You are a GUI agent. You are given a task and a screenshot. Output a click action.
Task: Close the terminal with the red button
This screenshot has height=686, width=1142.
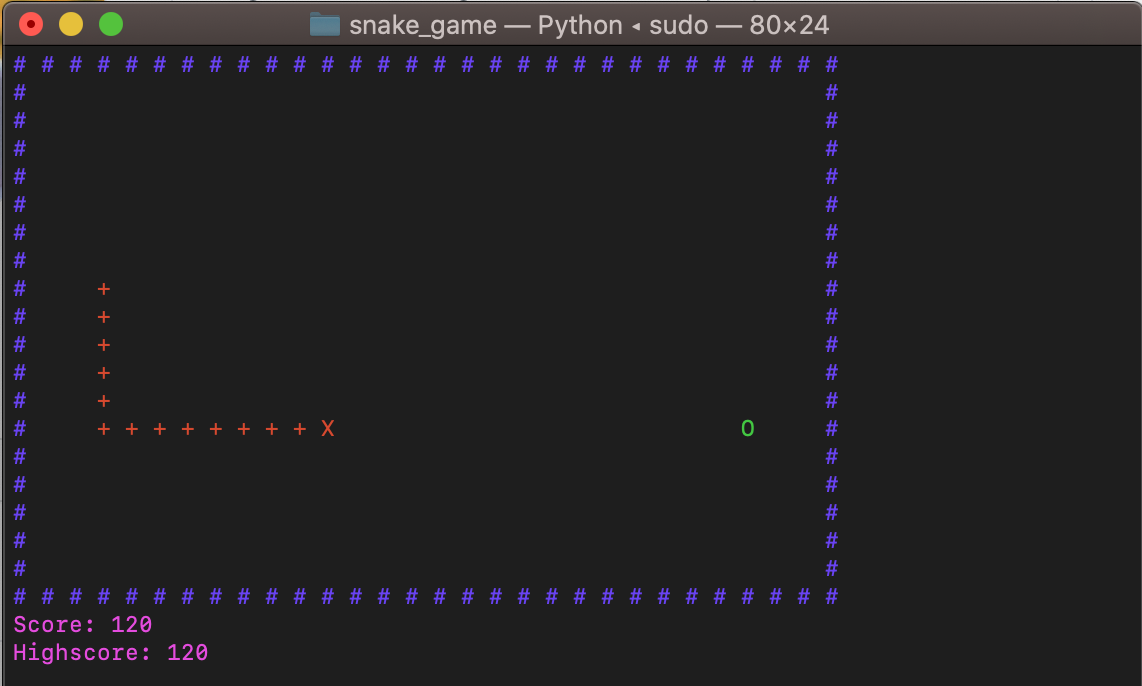tap(31, 25)
